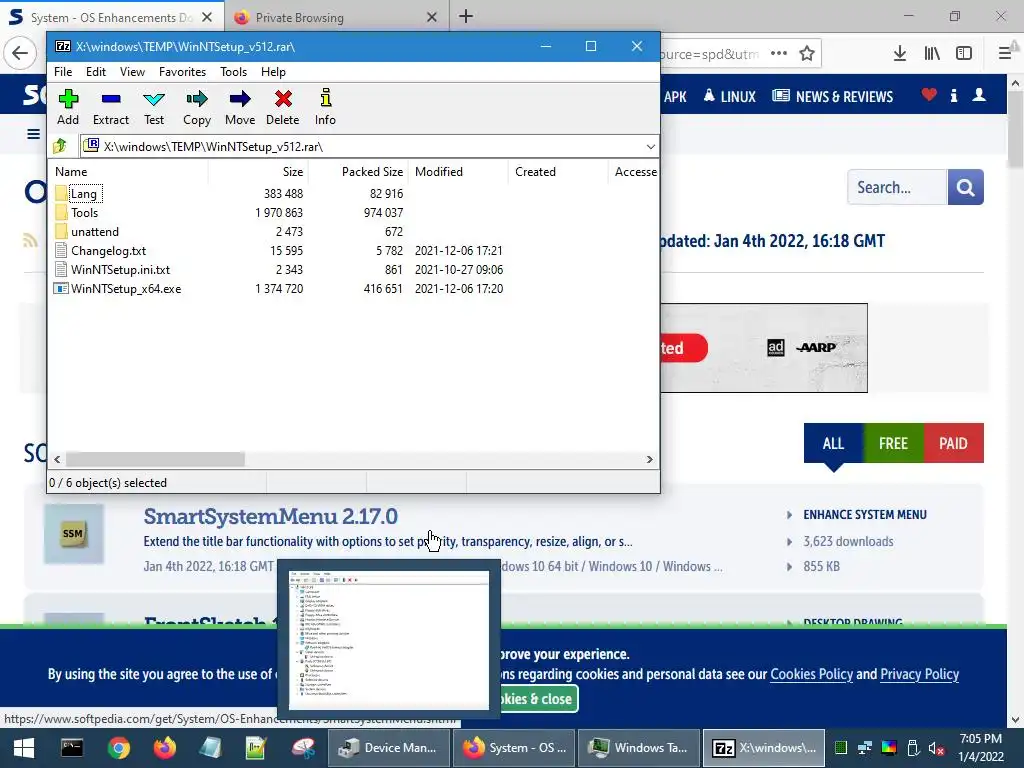Image resolution: width=1024 pixels, height=768 pixels.
Task: Click the Copy toolbar button
Action: pyautogui.click(x=197, y=107)
